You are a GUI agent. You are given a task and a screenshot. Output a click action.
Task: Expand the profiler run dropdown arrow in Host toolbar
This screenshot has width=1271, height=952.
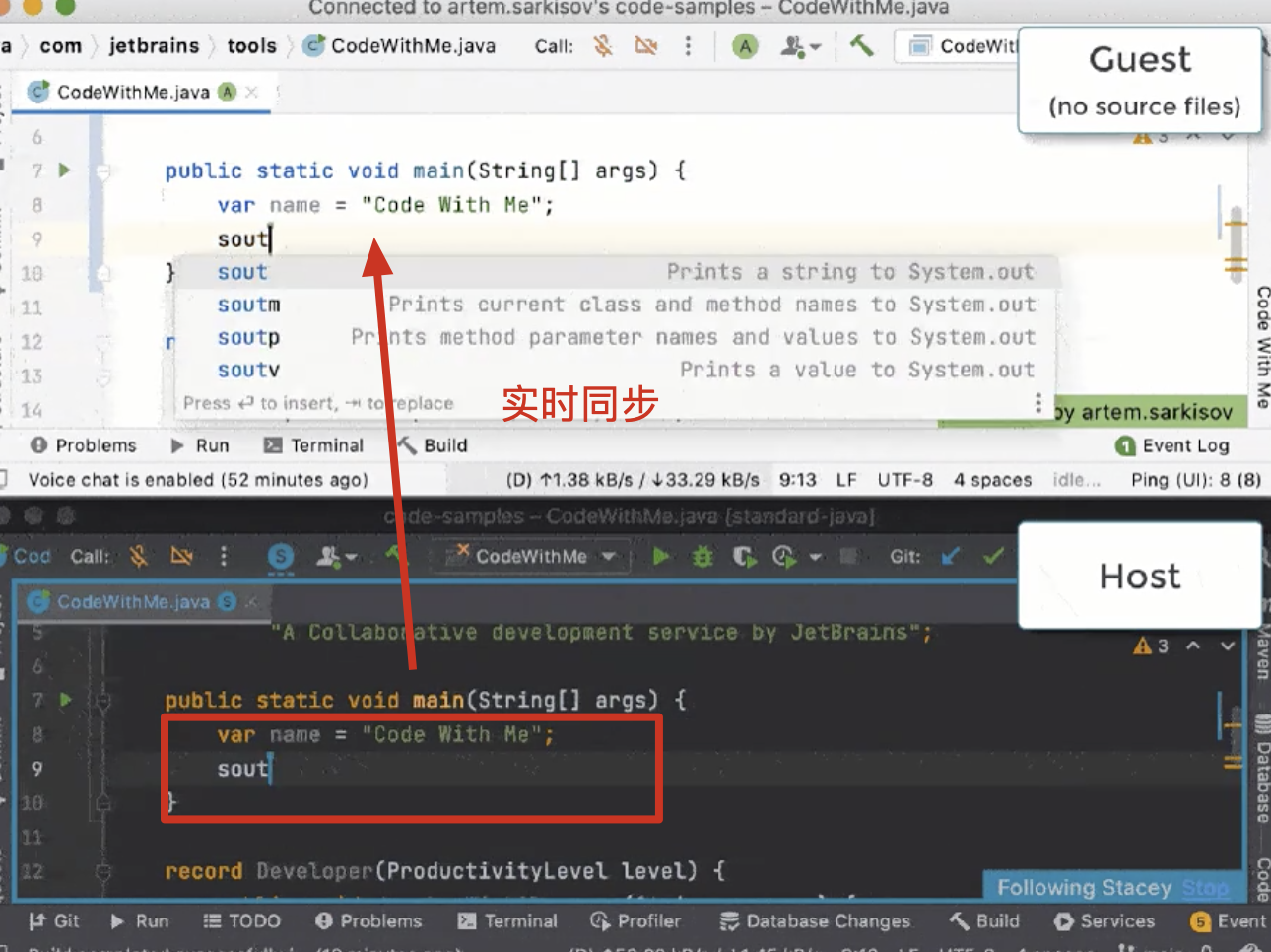click(815, 557)
